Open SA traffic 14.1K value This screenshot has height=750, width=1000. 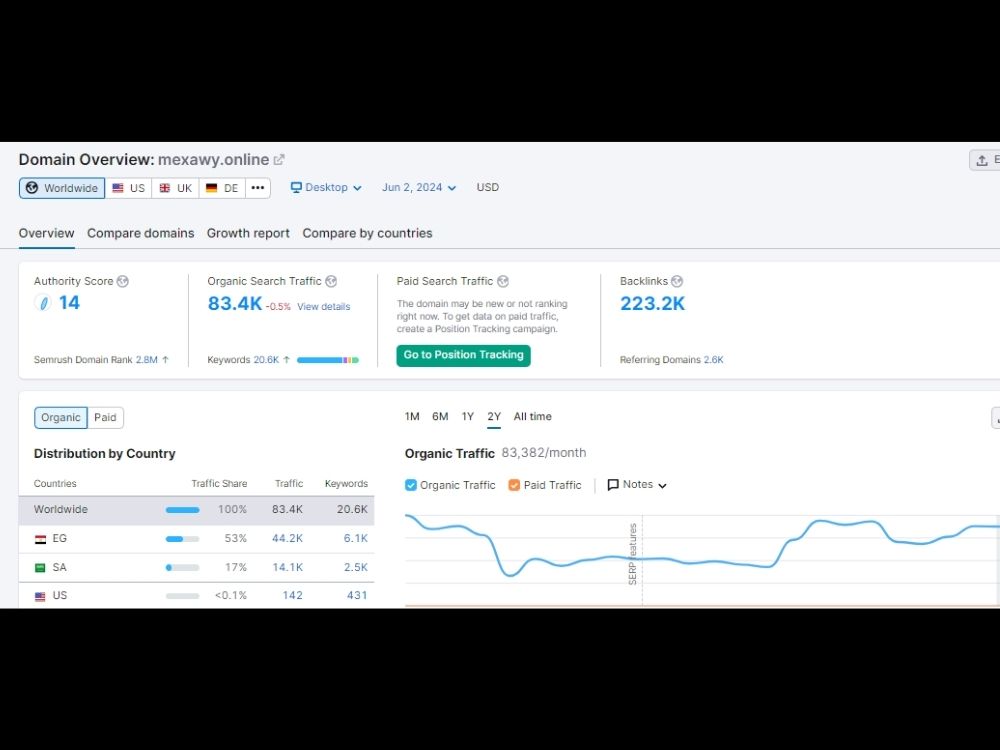(287, 567)
